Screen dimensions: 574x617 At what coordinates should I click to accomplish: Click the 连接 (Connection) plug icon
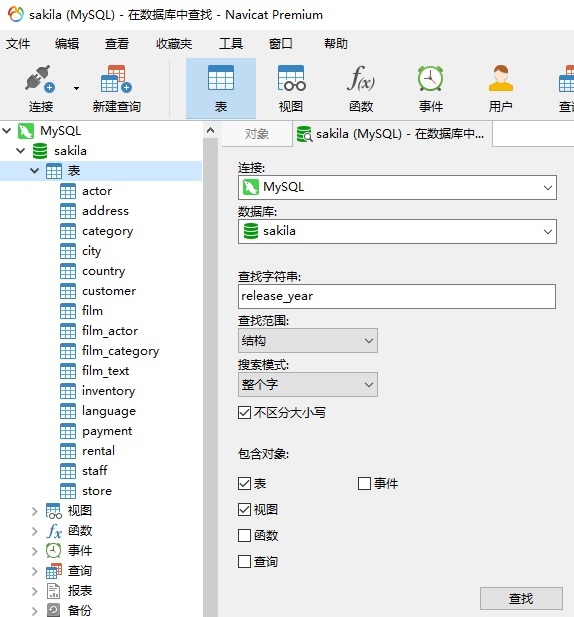[x=40, y=79]
